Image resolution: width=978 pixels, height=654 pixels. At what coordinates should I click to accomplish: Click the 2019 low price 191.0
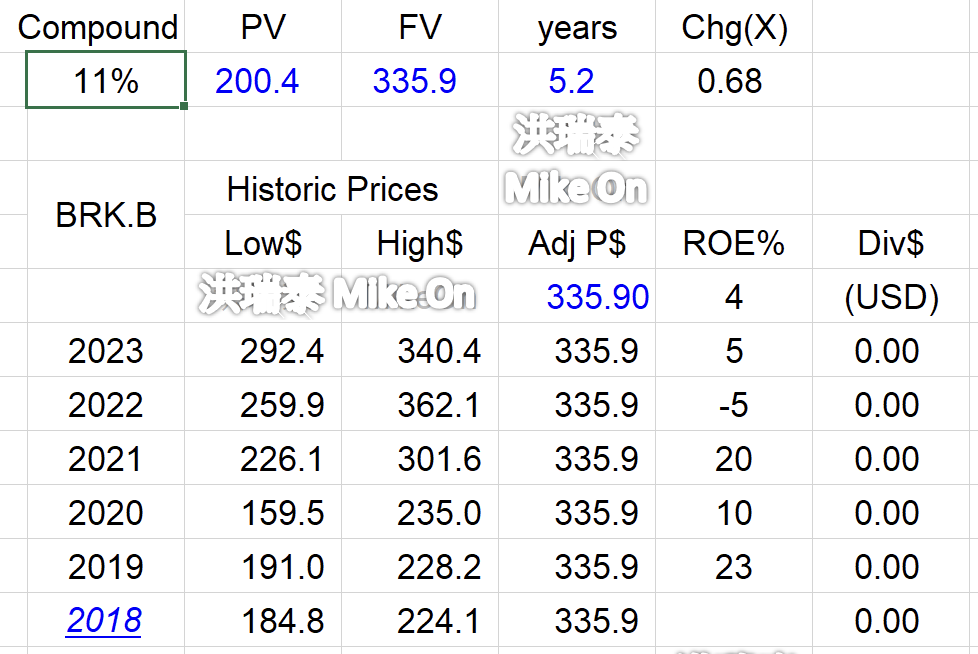(x=283, y=567)
